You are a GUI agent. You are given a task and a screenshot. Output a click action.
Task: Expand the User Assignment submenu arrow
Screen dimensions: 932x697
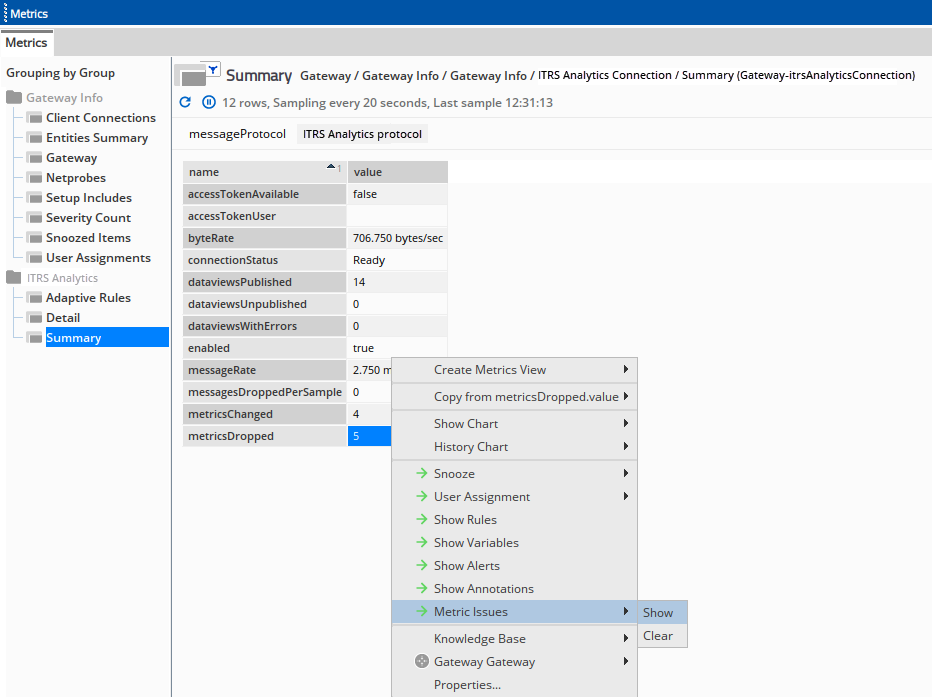click(626, 497)
